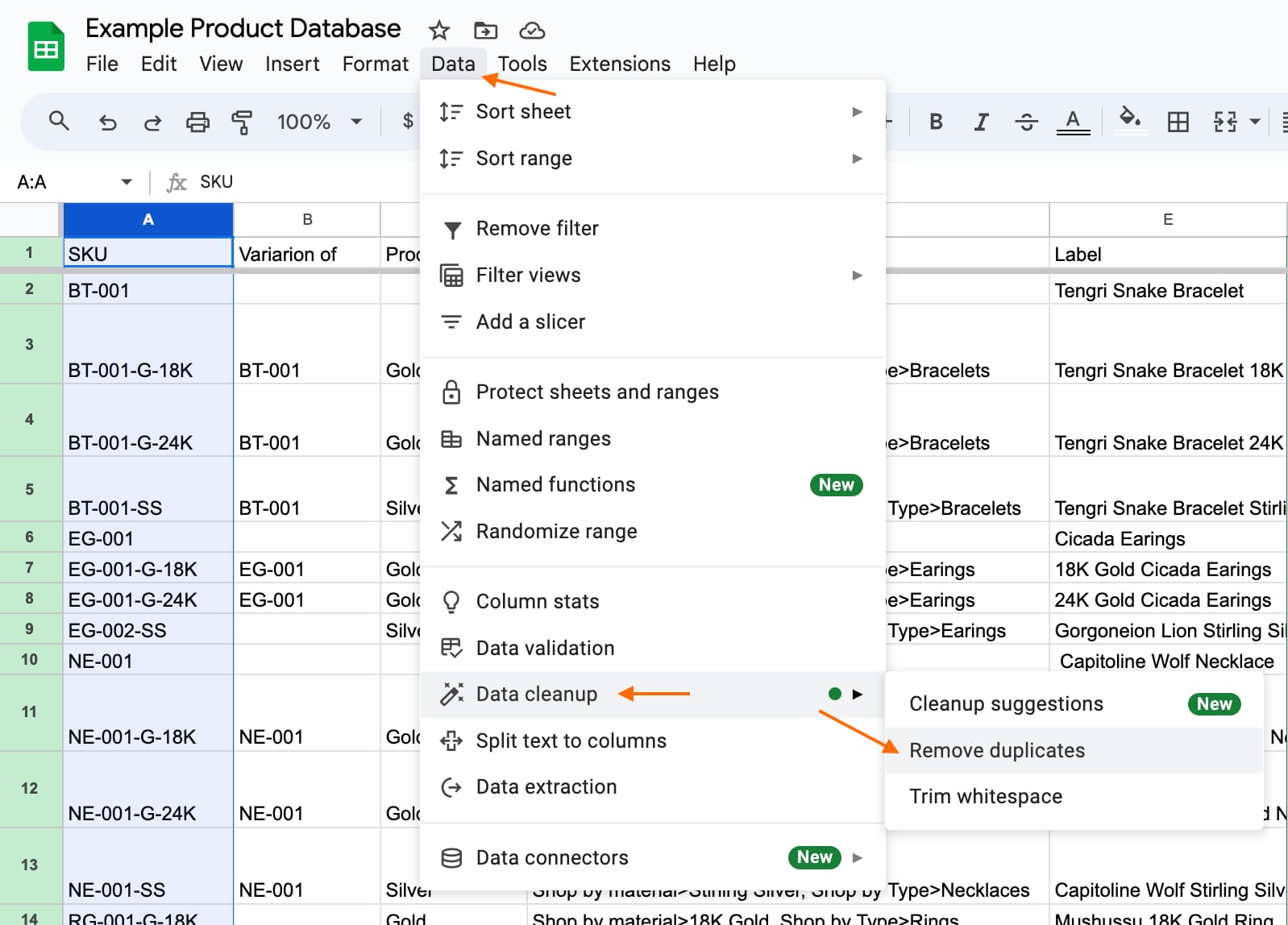Select Protect sheets and ranges

653,392
